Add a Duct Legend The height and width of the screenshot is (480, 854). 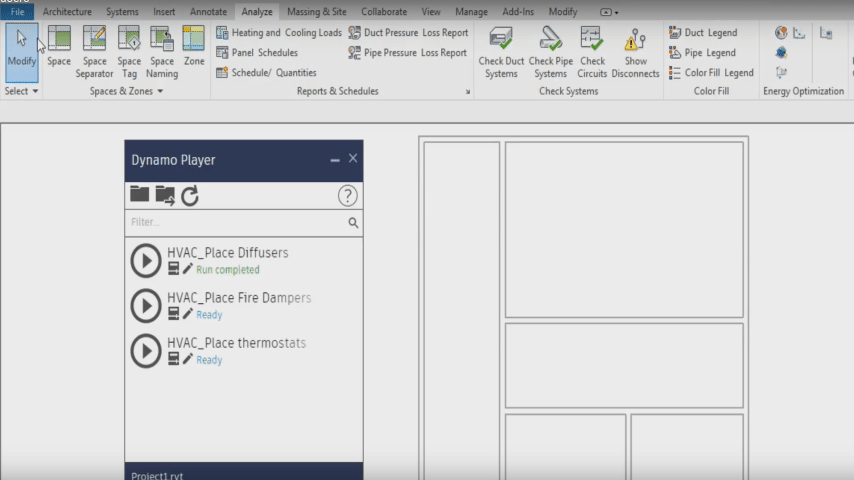703,33
